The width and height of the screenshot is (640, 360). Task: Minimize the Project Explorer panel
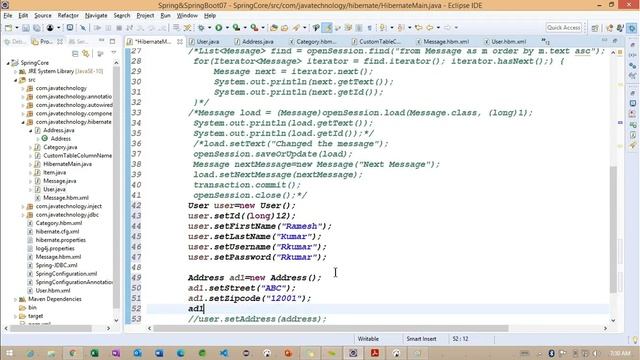(102, 41)
